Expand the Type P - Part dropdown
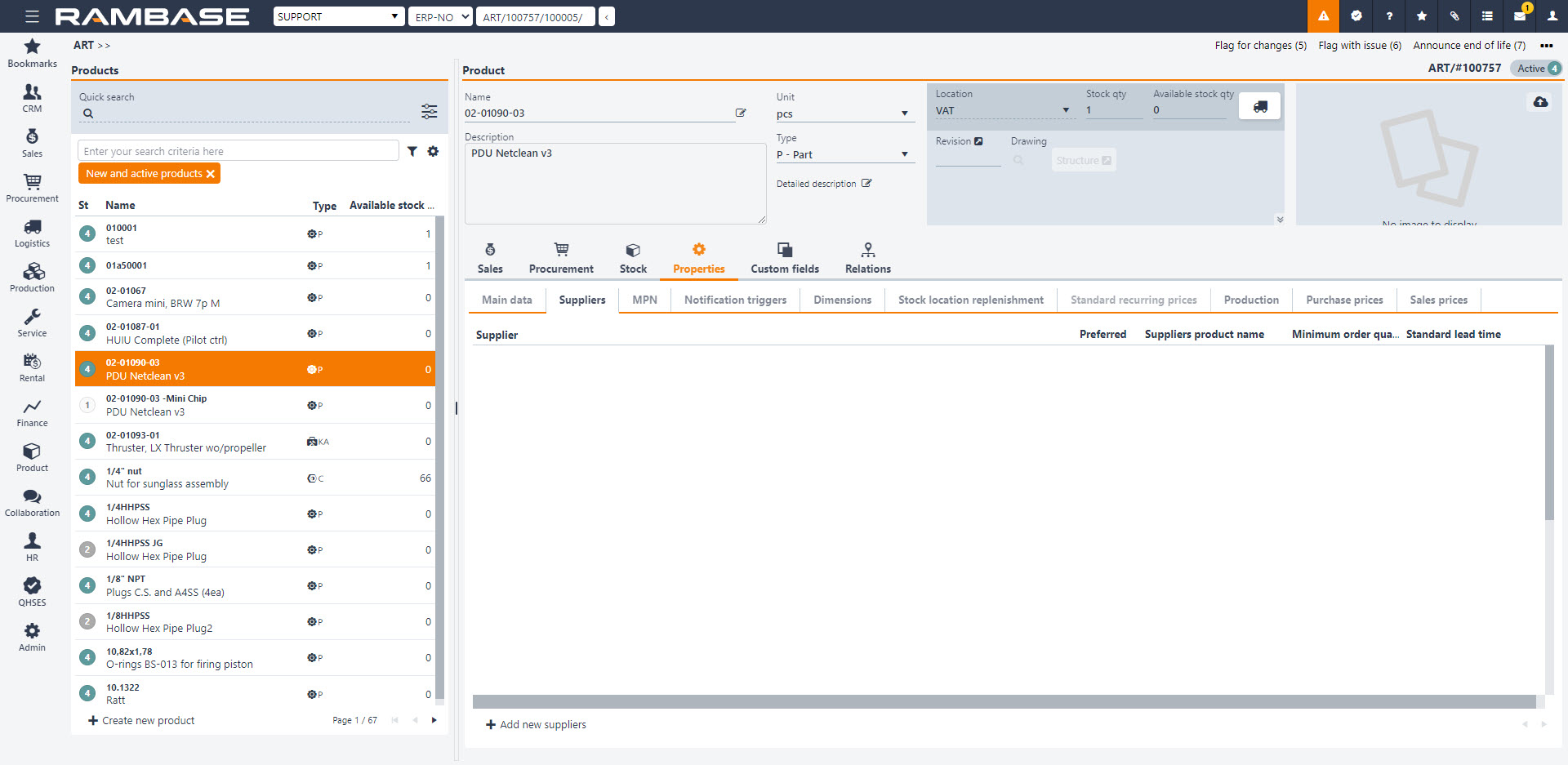Viewport: 1568px width, 765px height. coord(904,154)
